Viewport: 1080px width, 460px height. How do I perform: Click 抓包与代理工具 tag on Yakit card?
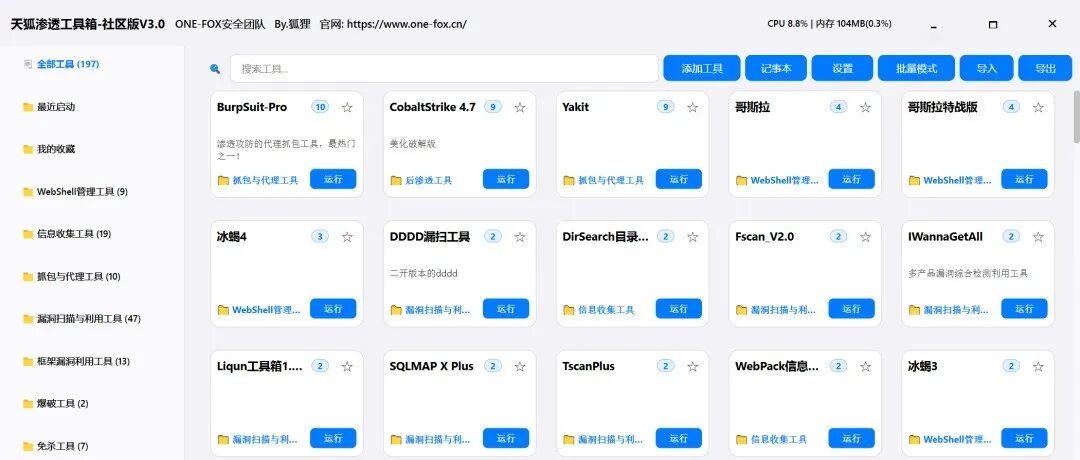611,180
